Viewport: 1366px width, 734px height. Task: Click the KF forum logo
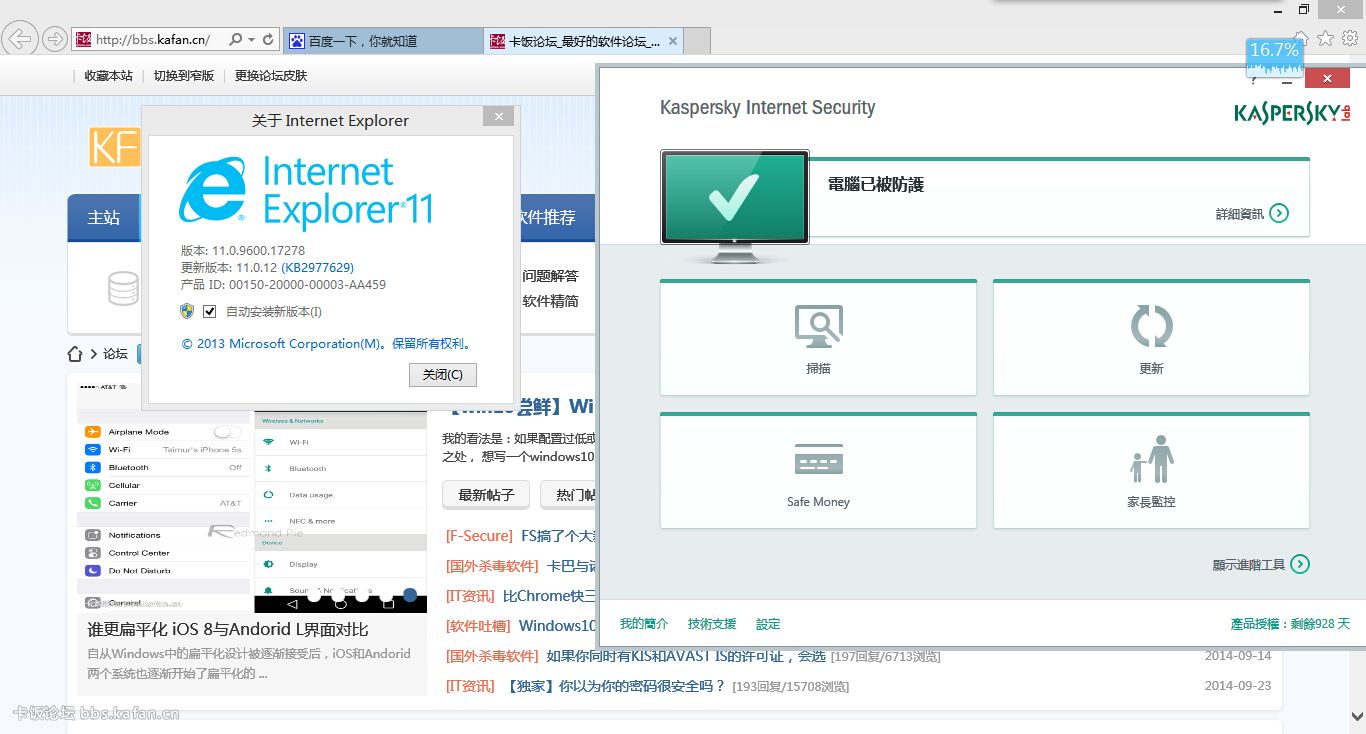[x=113, y=147]
